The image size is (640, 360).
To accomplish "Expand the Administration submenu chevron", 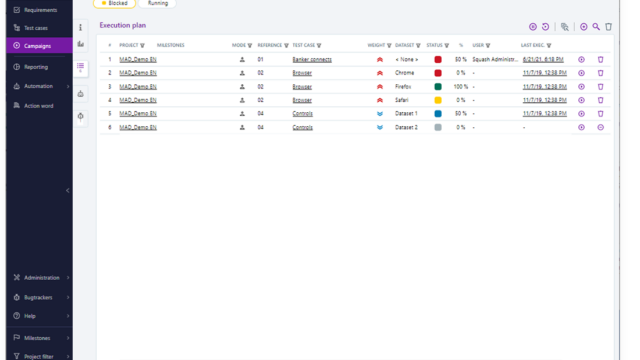I will coord(68,278).
